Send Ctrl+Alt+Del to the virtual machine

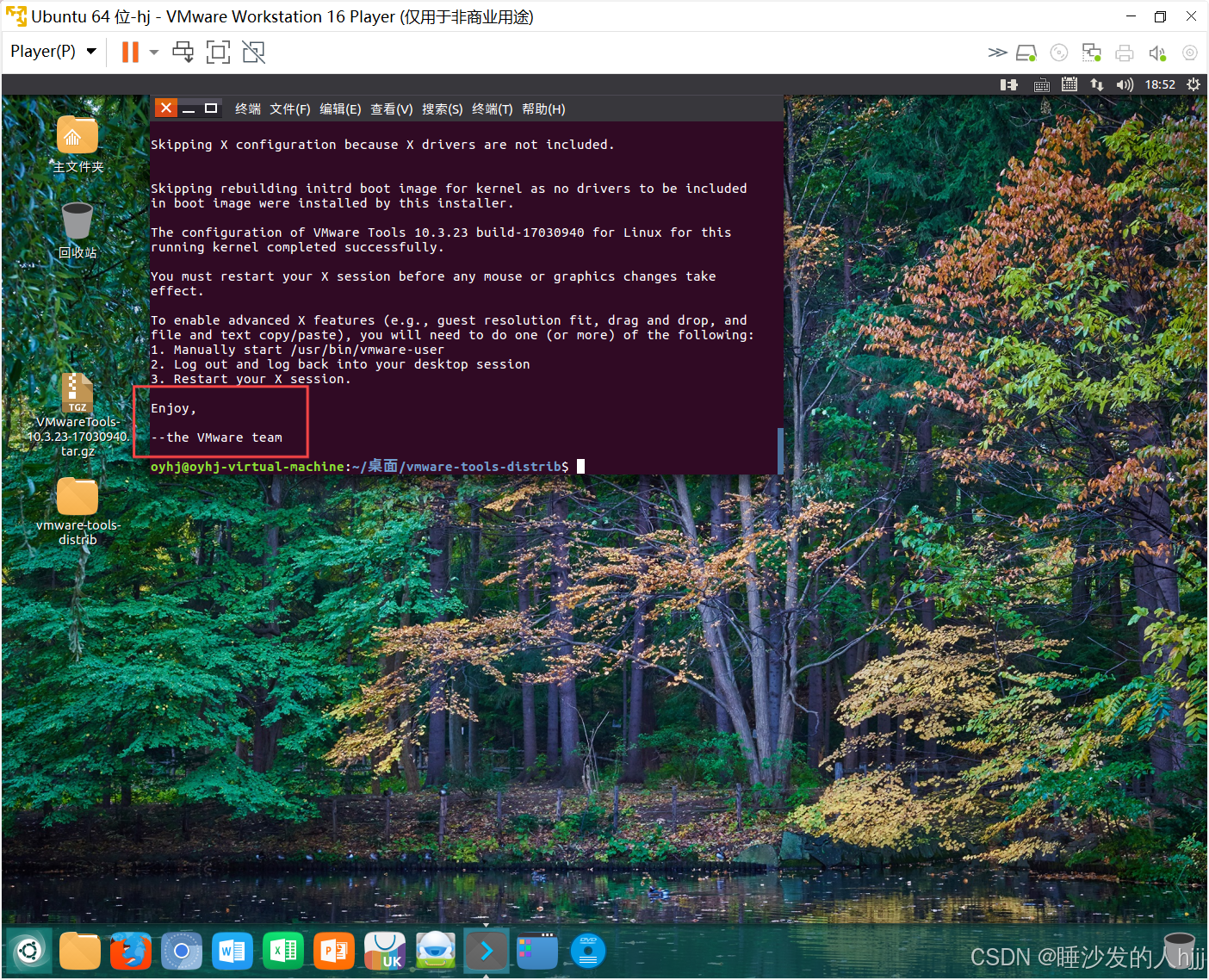pos(183,52)
